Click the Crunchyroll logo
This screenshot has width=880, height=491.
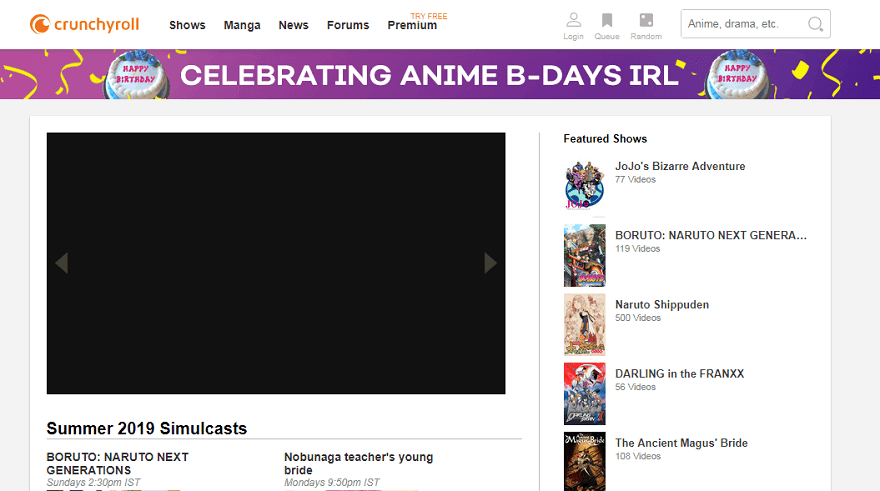(x=84, y=24)
